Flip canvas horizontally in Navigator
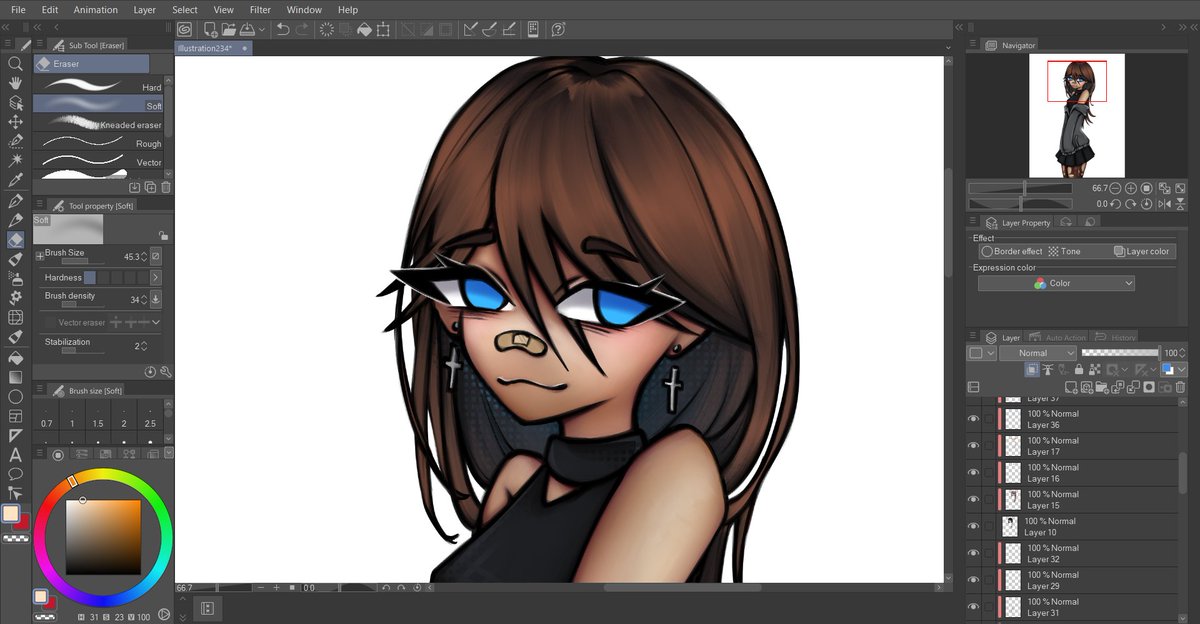The height and width of the screenshot is (624, 1200). 1164,203
